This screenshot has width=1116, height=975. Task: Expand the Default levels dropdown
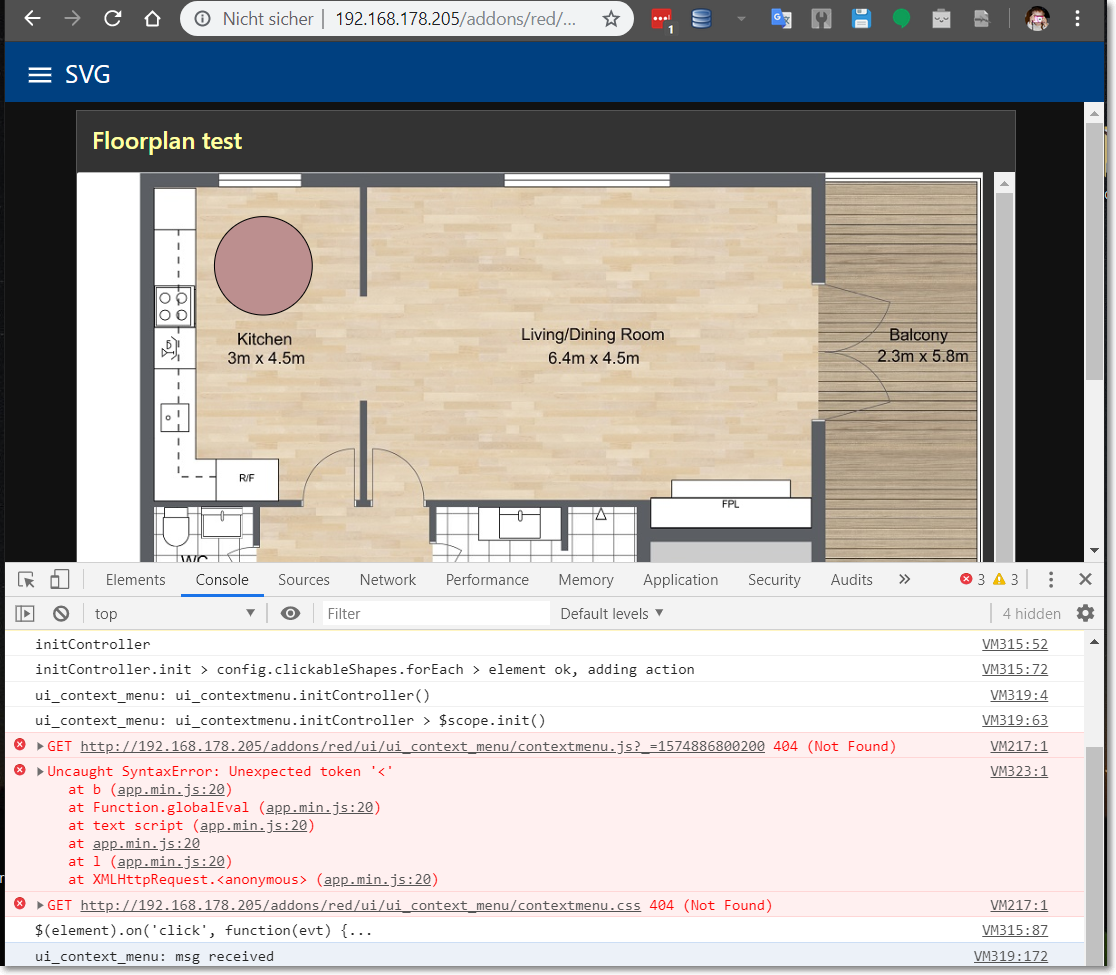click(611, 613)
